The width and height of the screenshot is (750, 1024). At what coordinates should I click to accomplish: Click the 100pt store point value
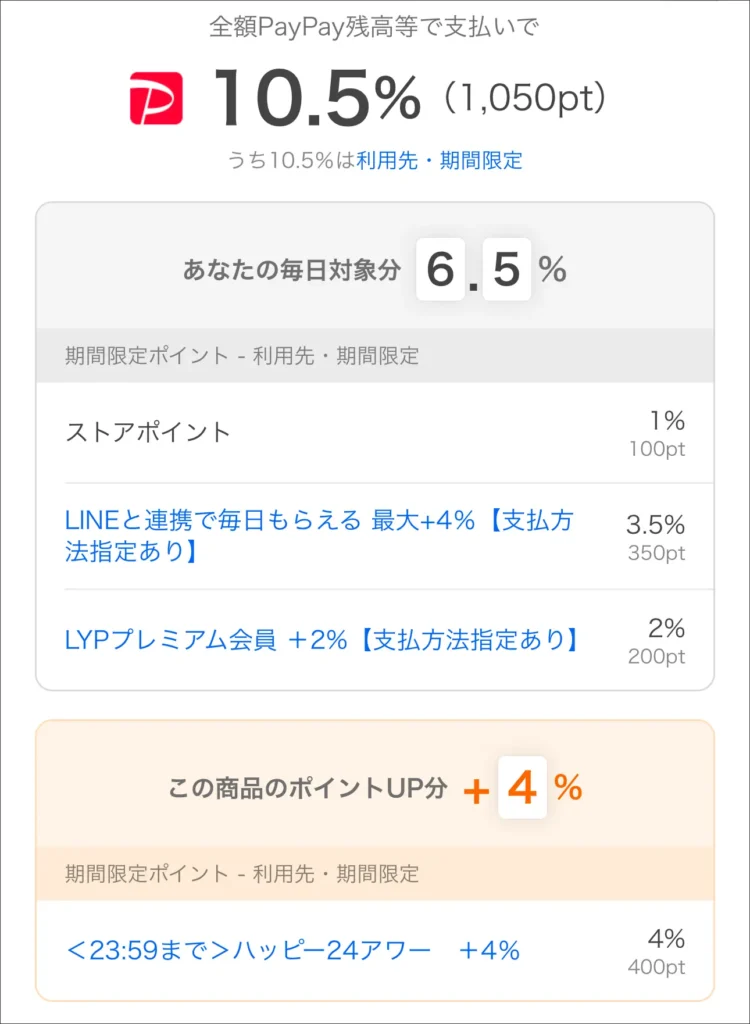pyautogui.click(x=657, y=449)
